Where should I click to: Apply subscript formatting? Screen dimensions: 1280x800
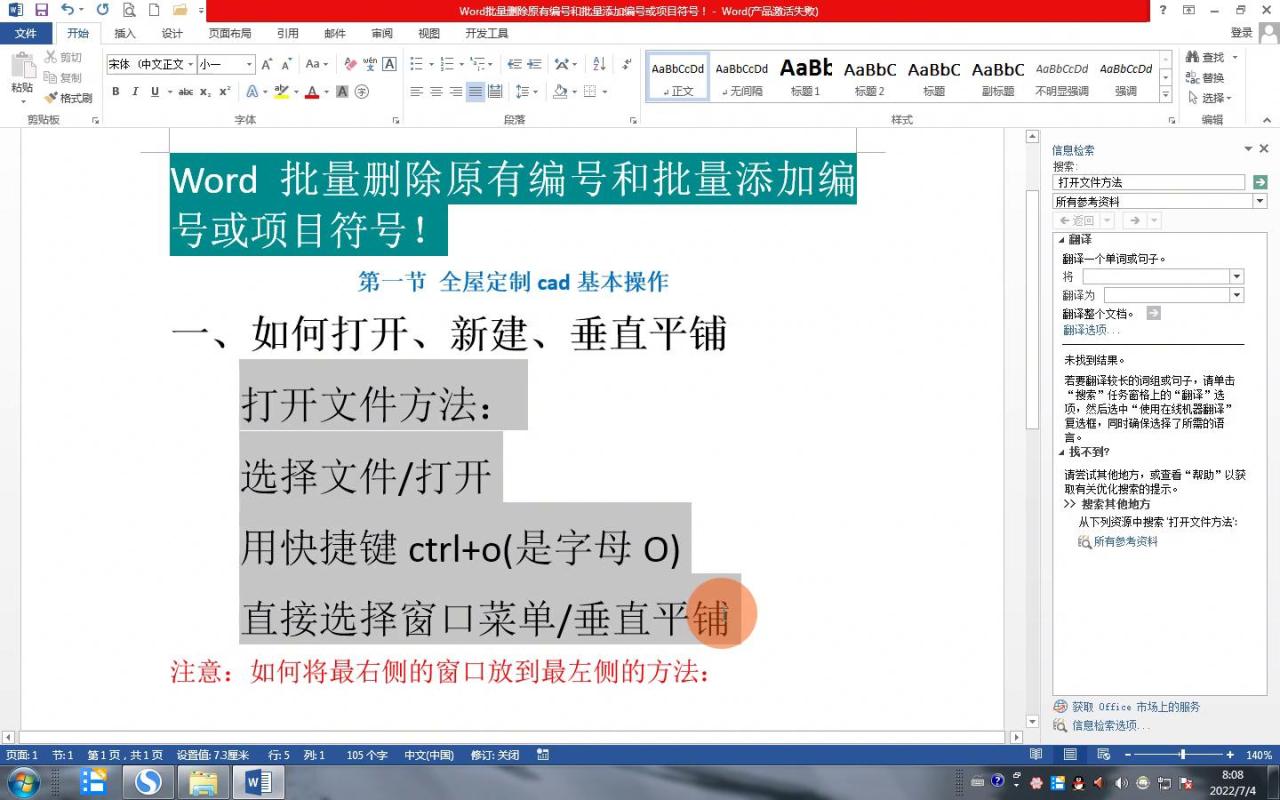coord(205,92)
